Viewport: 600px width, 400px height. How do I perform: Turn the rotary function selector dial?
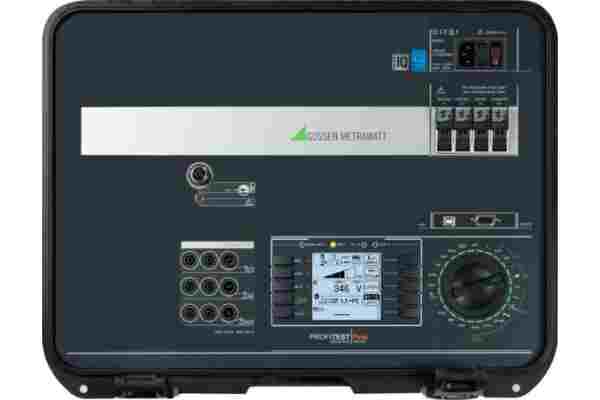(476, 286)
